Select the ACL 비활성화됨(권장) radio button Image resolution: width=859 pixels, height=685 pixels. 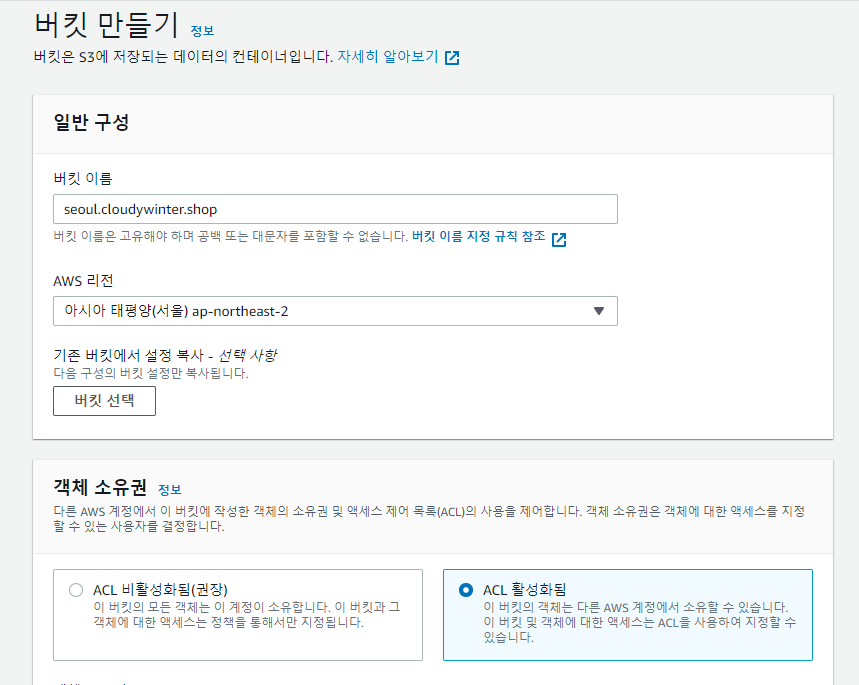76,590
